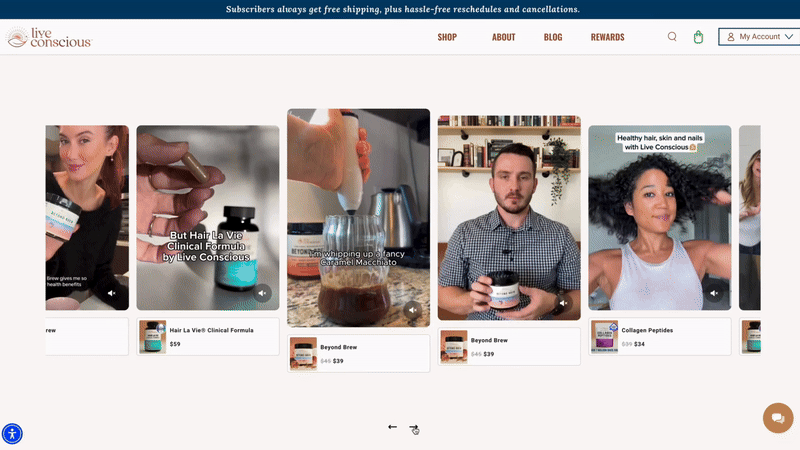
Task: Open the shopping bag cart icon
Action: pyautogui.click(x=698, y=37)
